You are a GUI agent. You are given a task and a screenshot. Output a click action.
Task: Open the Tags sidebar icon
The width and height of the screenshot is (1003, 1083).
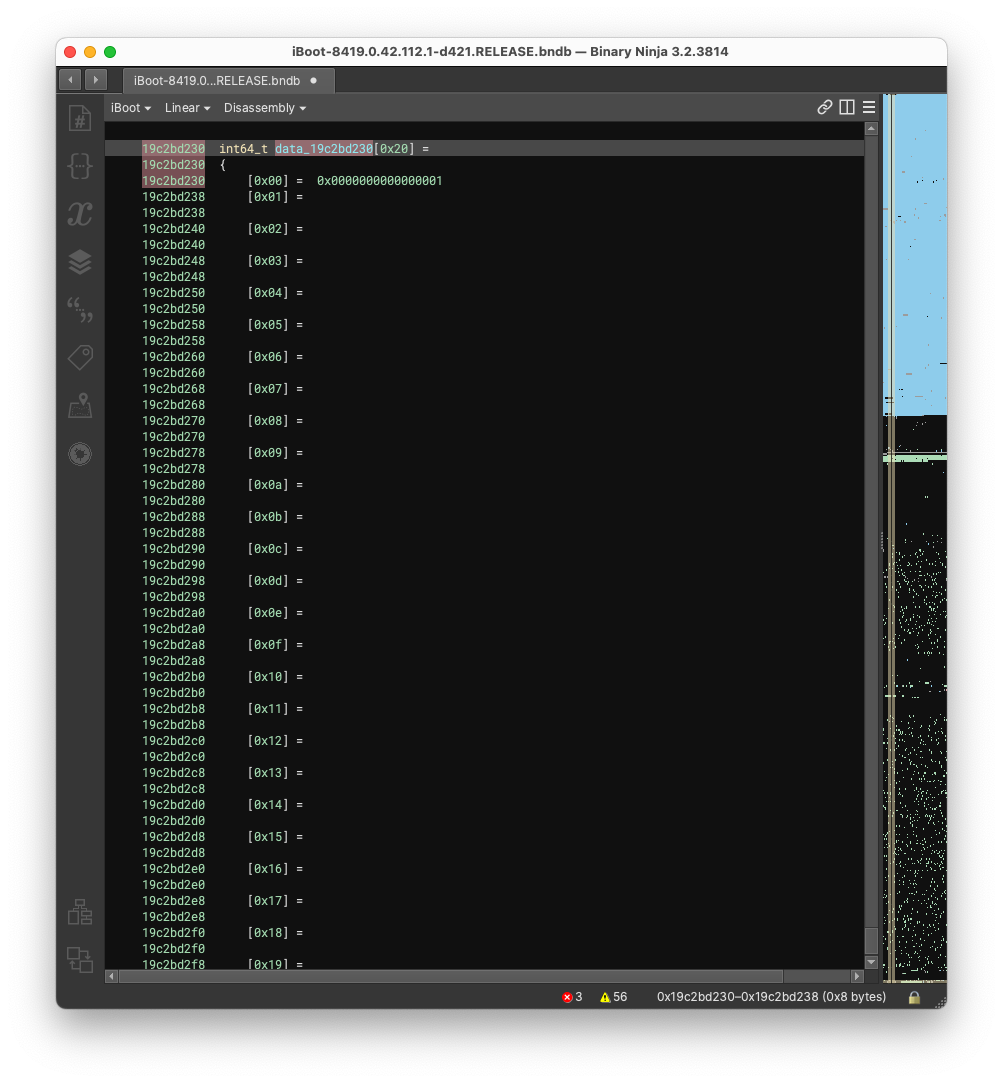(x=80, y=358)
